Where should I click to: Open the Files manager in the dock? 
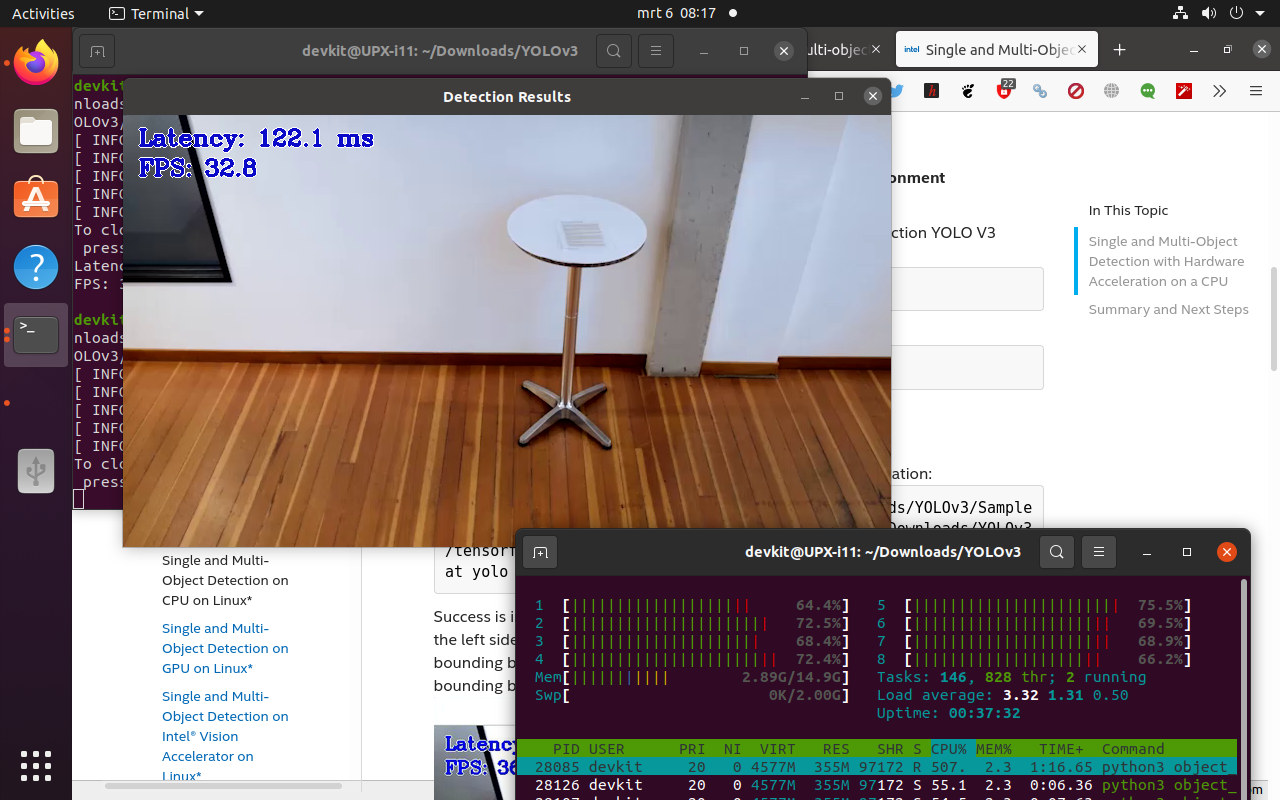[36, 131]
